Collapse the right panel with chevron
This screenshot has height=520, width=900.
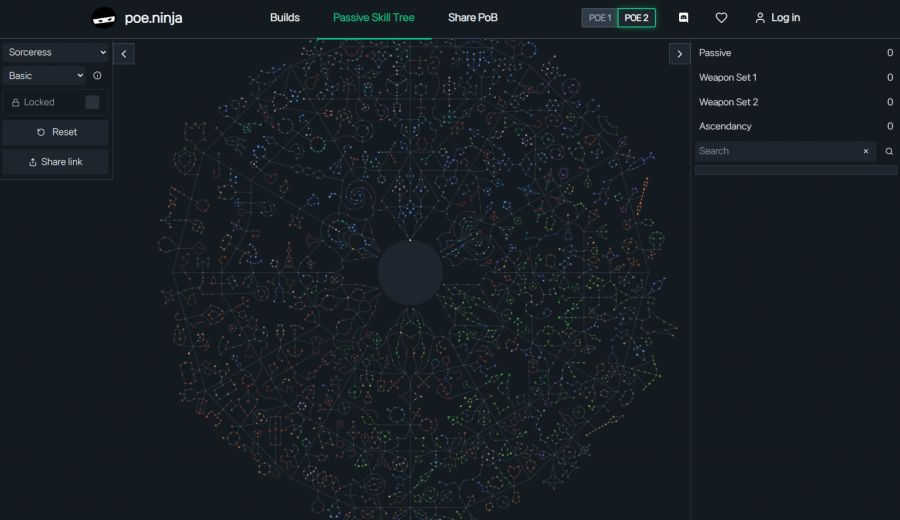click(680, 54)
